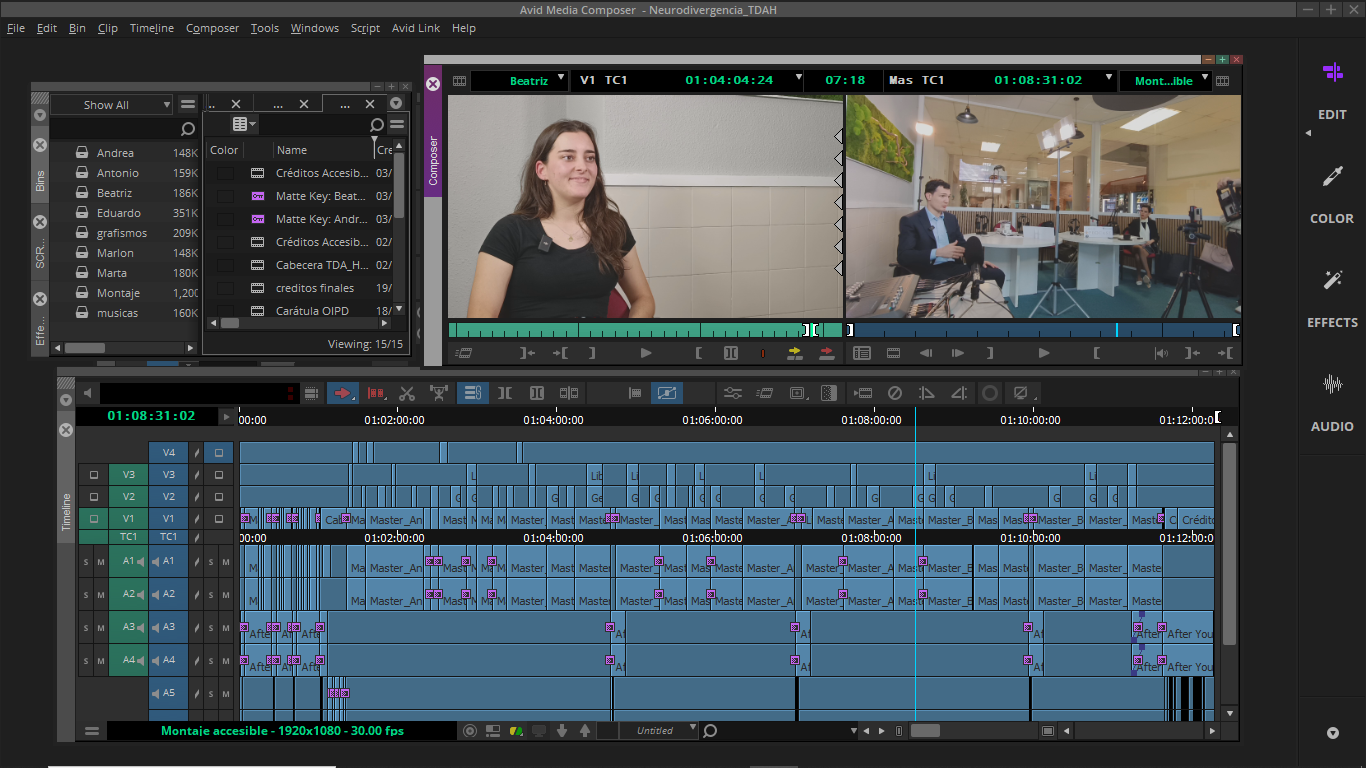Click the yellow Splice-In button under source monitor

795,353
